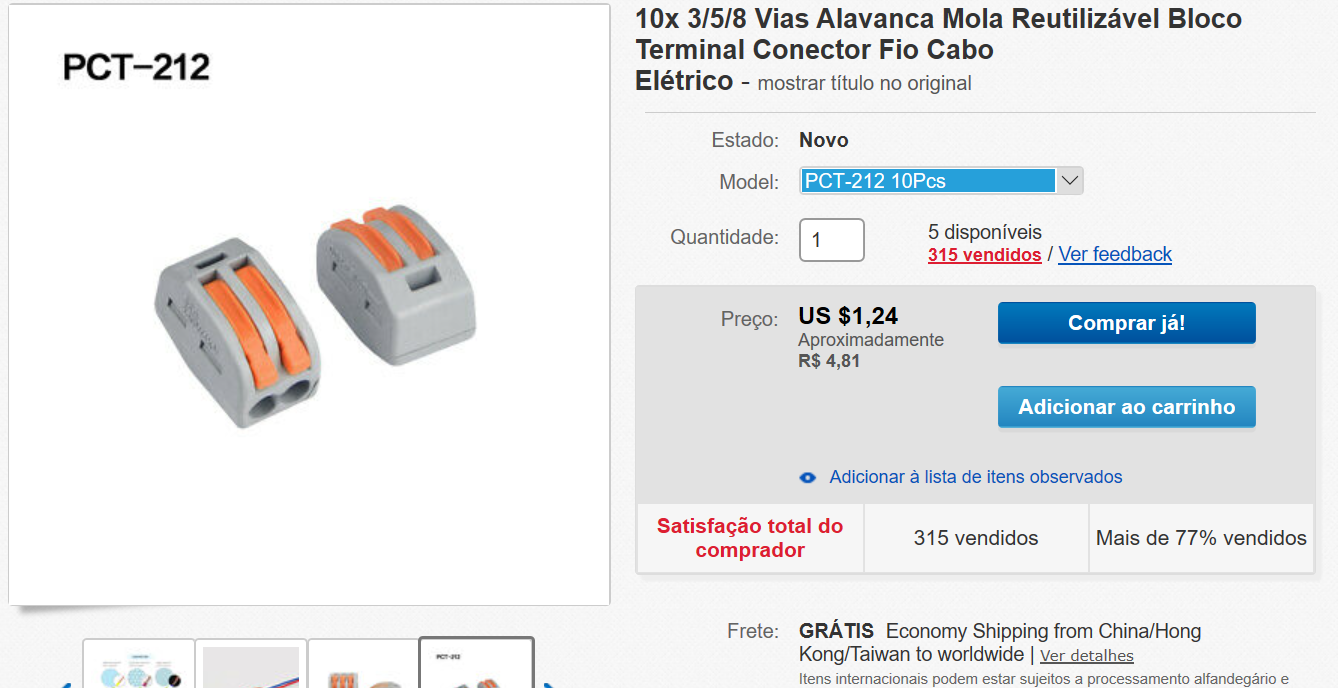Screen dimensions: 1338x688
Task: Click the Comprar já! button
Action: (x=1126, y=323)
